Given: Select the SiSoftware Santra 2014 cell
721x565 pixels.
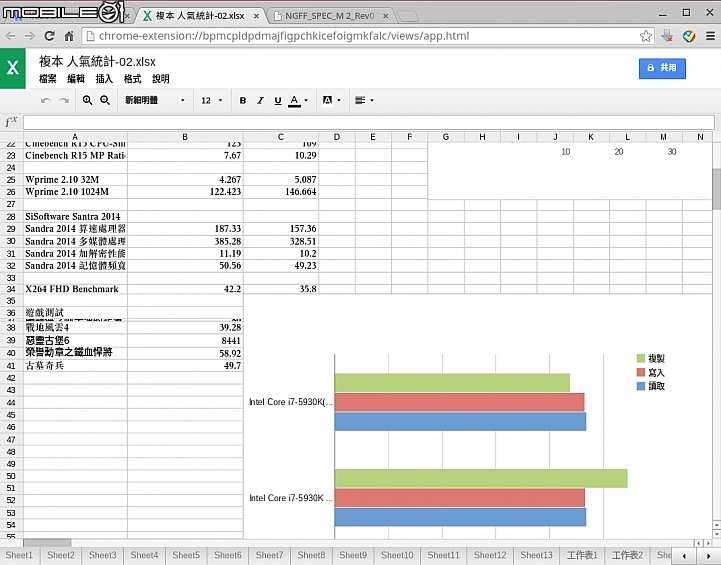Looking at the screenshot, I should click(x=75, y=217).
